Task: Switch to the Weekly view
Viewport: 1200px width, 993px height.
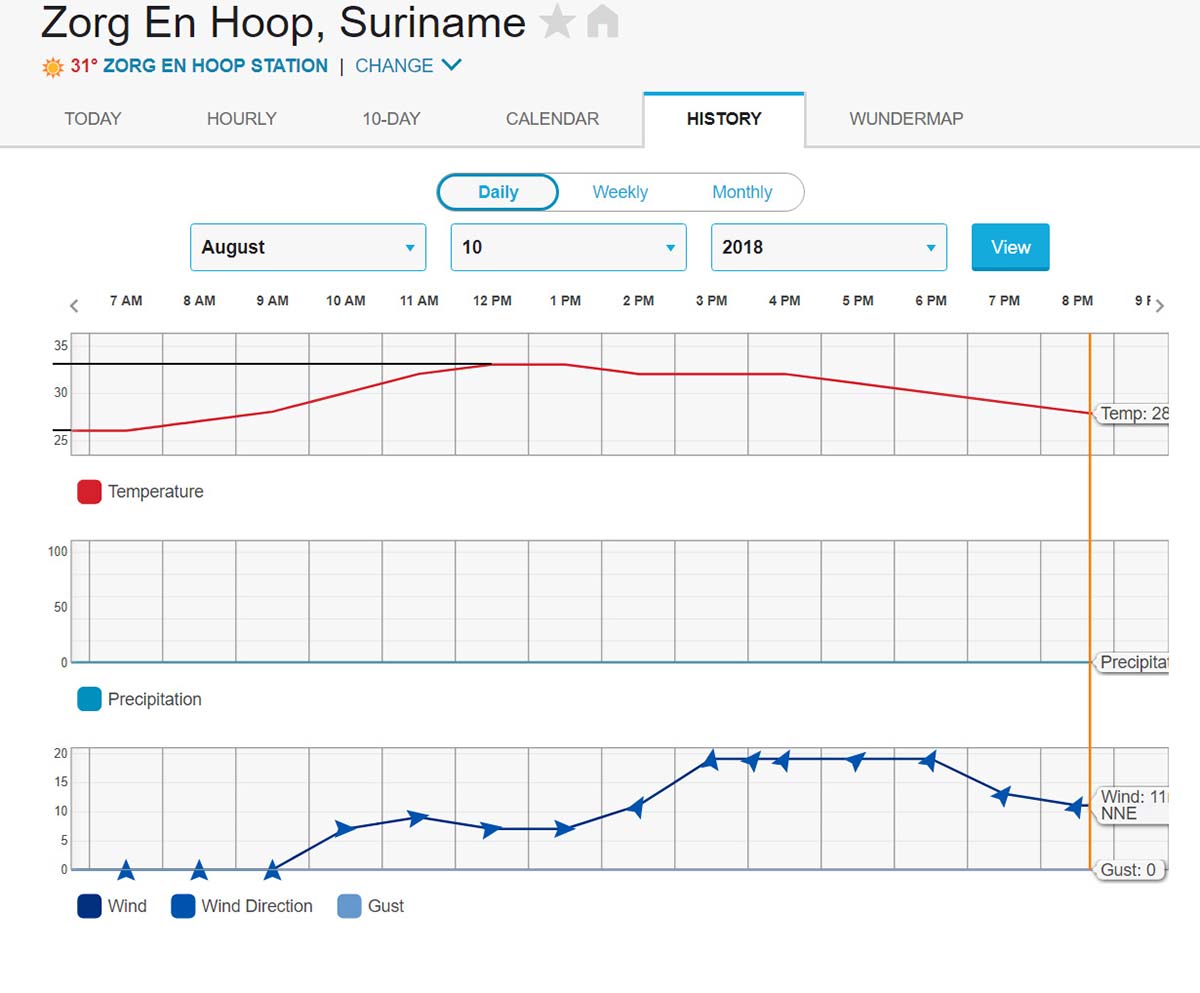Action: click(x=620, y=192)
